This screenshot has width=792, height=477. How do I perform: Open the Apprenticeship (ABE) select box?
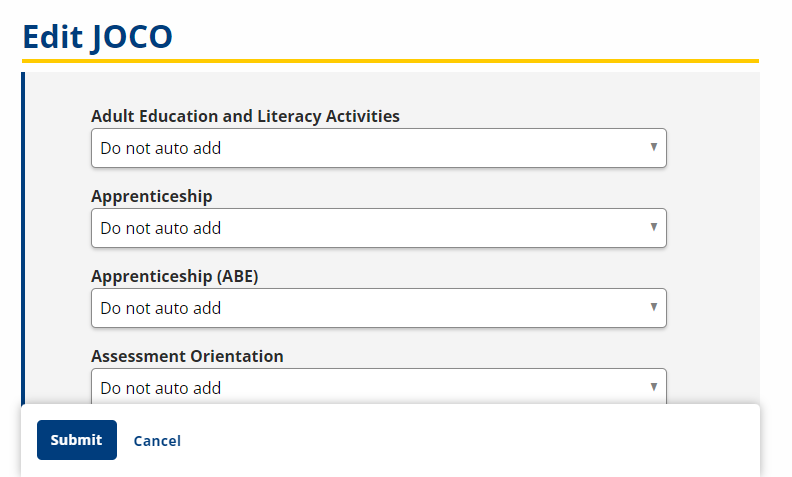378,308
